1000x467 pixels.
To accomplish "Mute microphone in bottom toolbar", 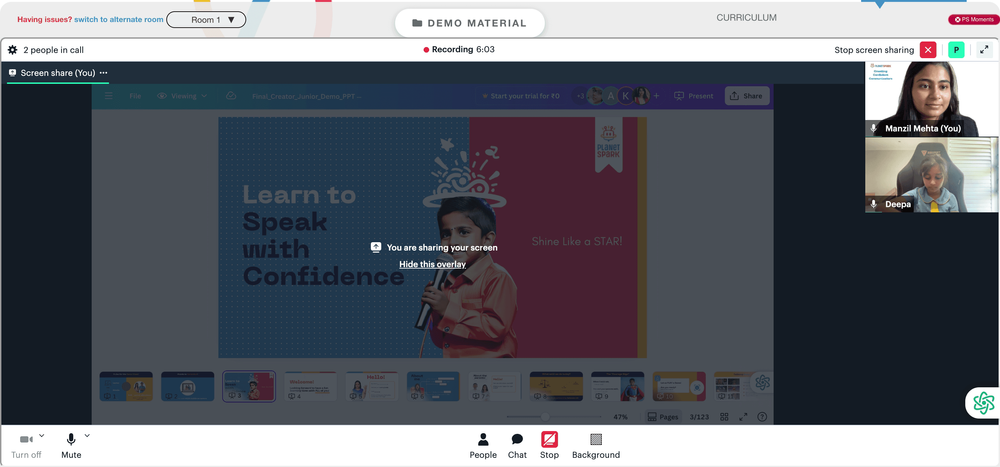I will click(x=71, y=446).
